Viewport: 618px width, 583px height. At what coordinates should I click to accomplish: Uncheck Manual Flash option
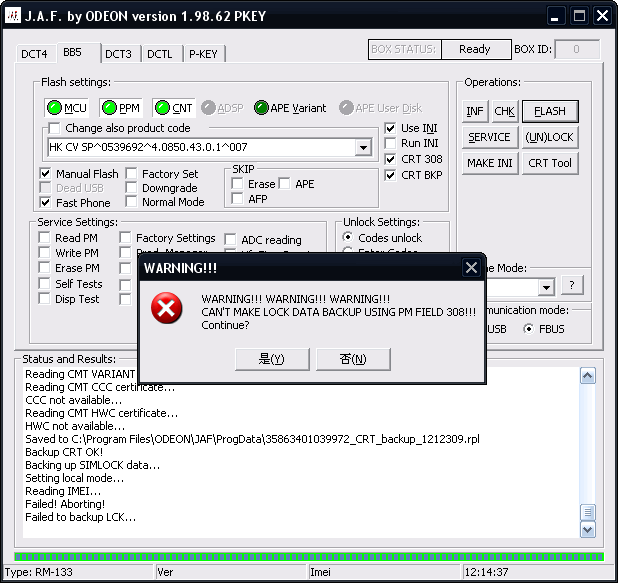45,173
